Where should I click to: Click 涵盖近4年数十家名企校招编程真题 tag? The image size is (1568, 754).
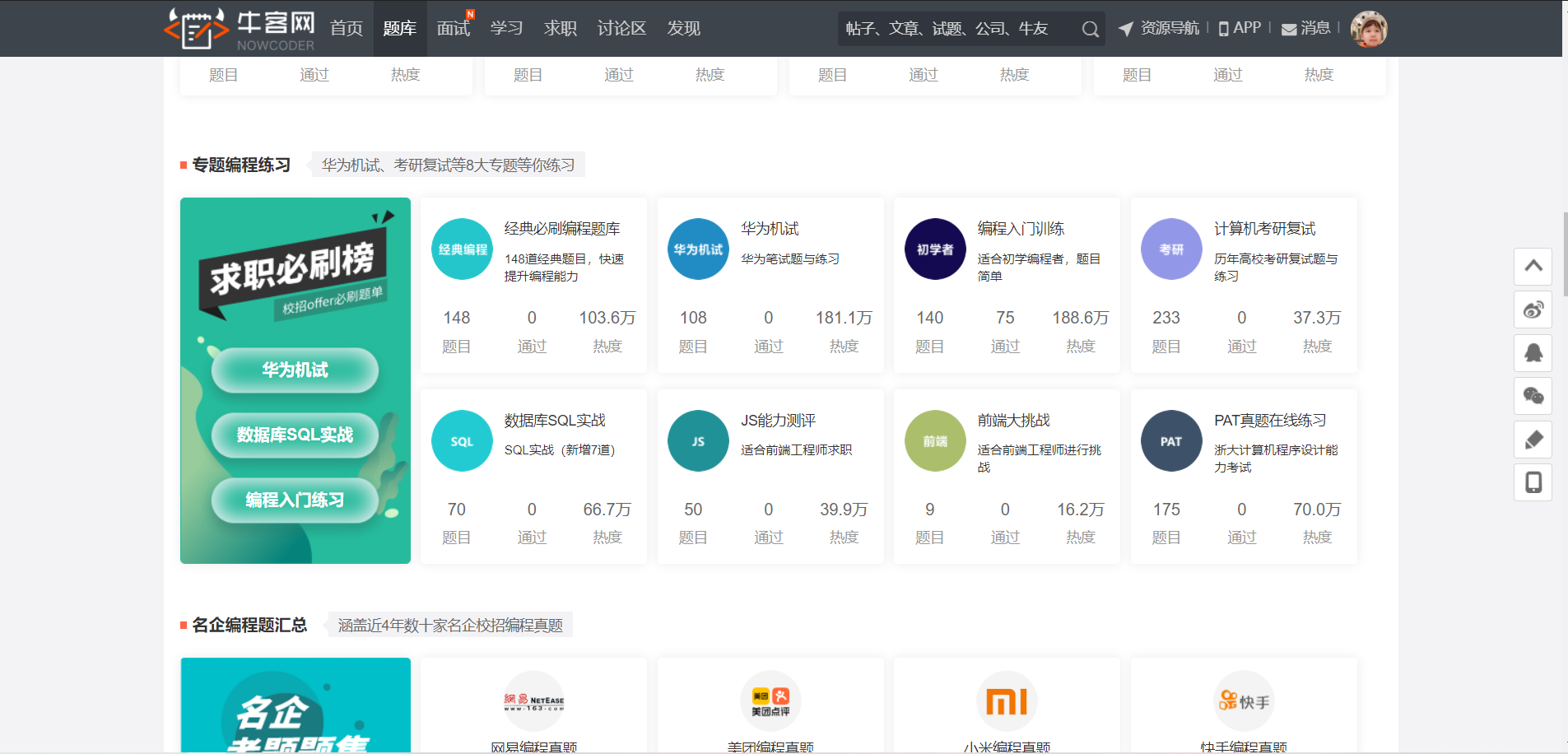(x=450, y=626)
